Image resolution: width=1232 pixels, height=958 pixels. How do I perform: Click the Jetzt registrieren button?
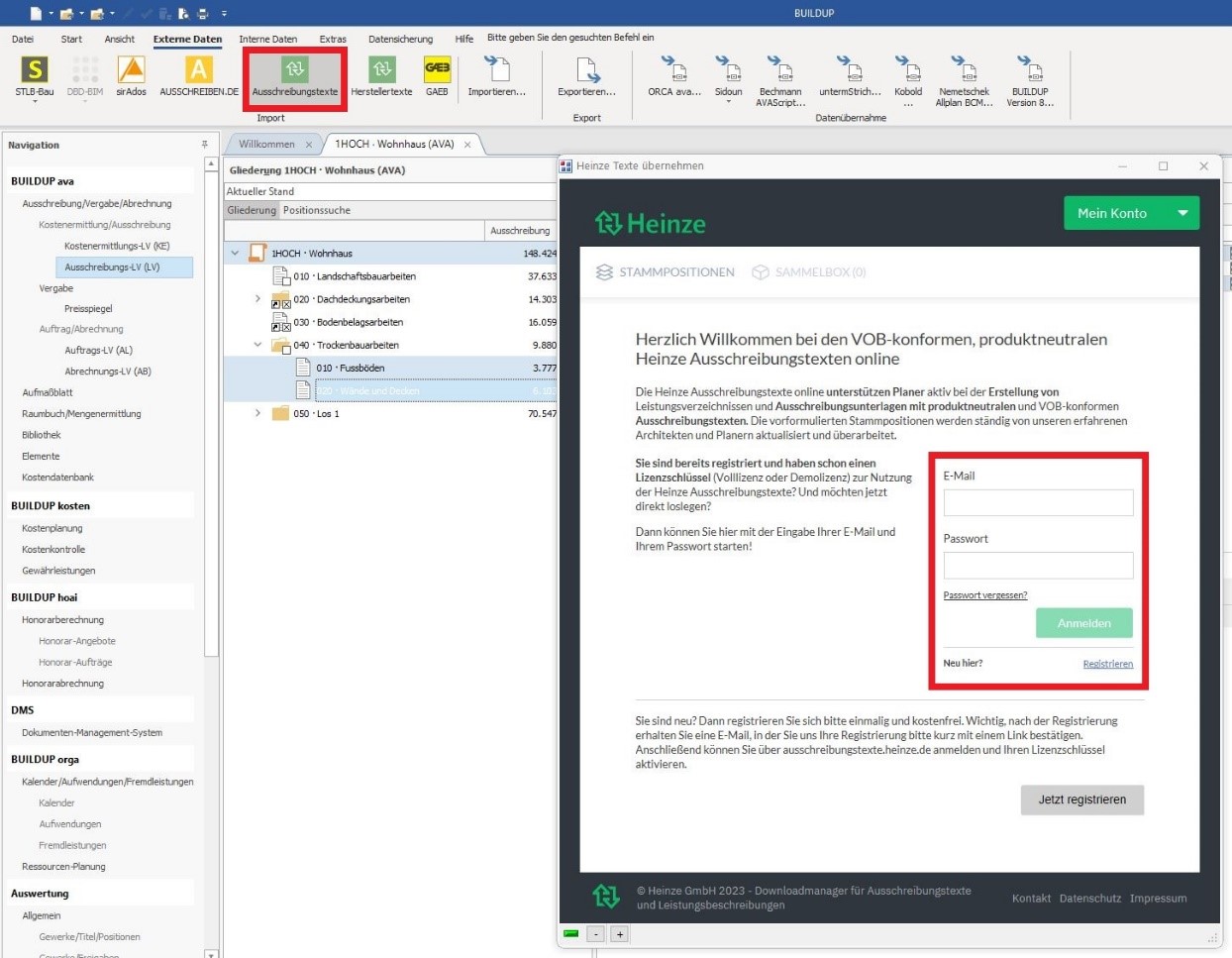click(x=1082, y=799)
